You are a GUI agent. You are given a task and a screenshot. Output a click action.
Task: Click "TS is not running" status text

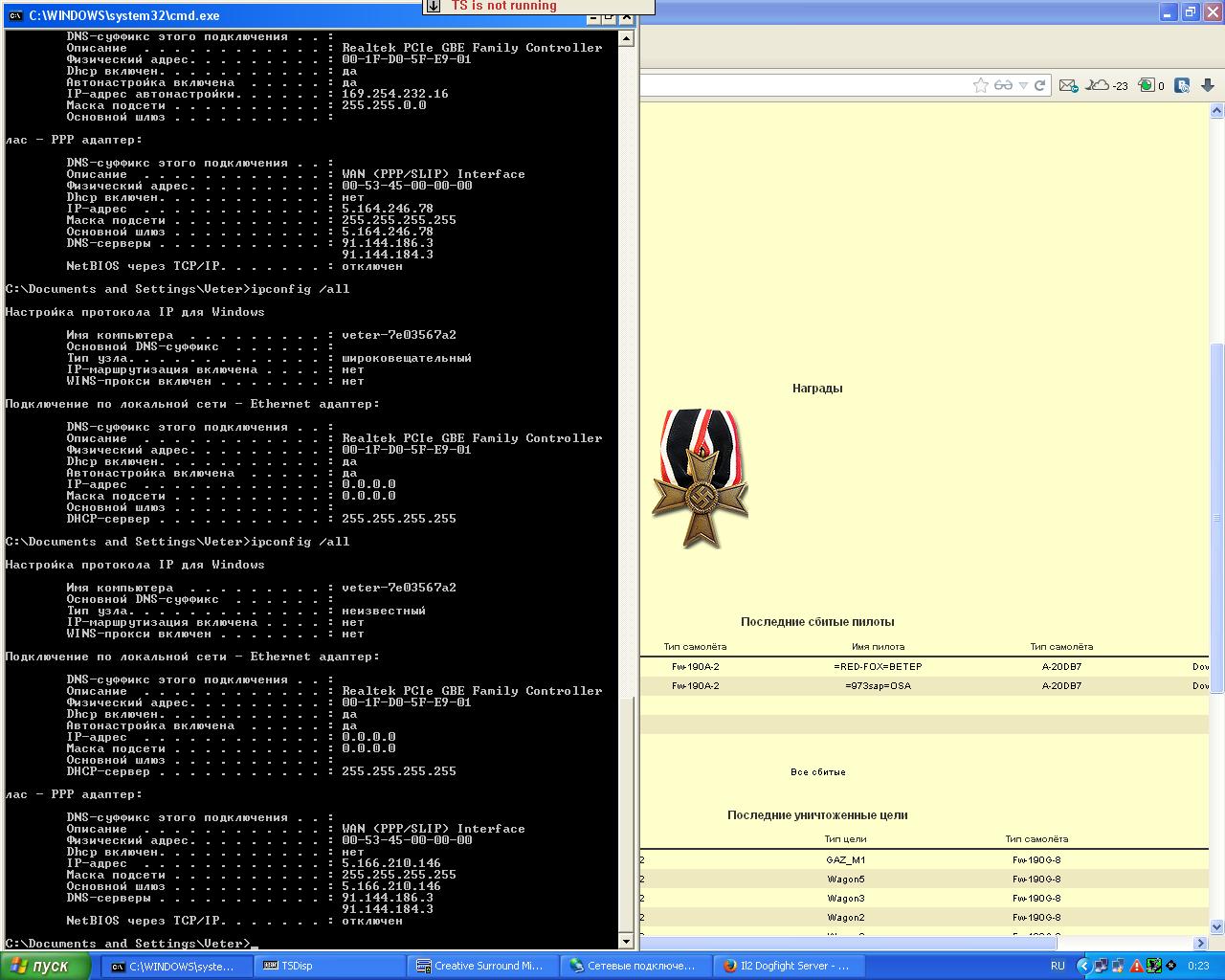click(x=503, y=6)
